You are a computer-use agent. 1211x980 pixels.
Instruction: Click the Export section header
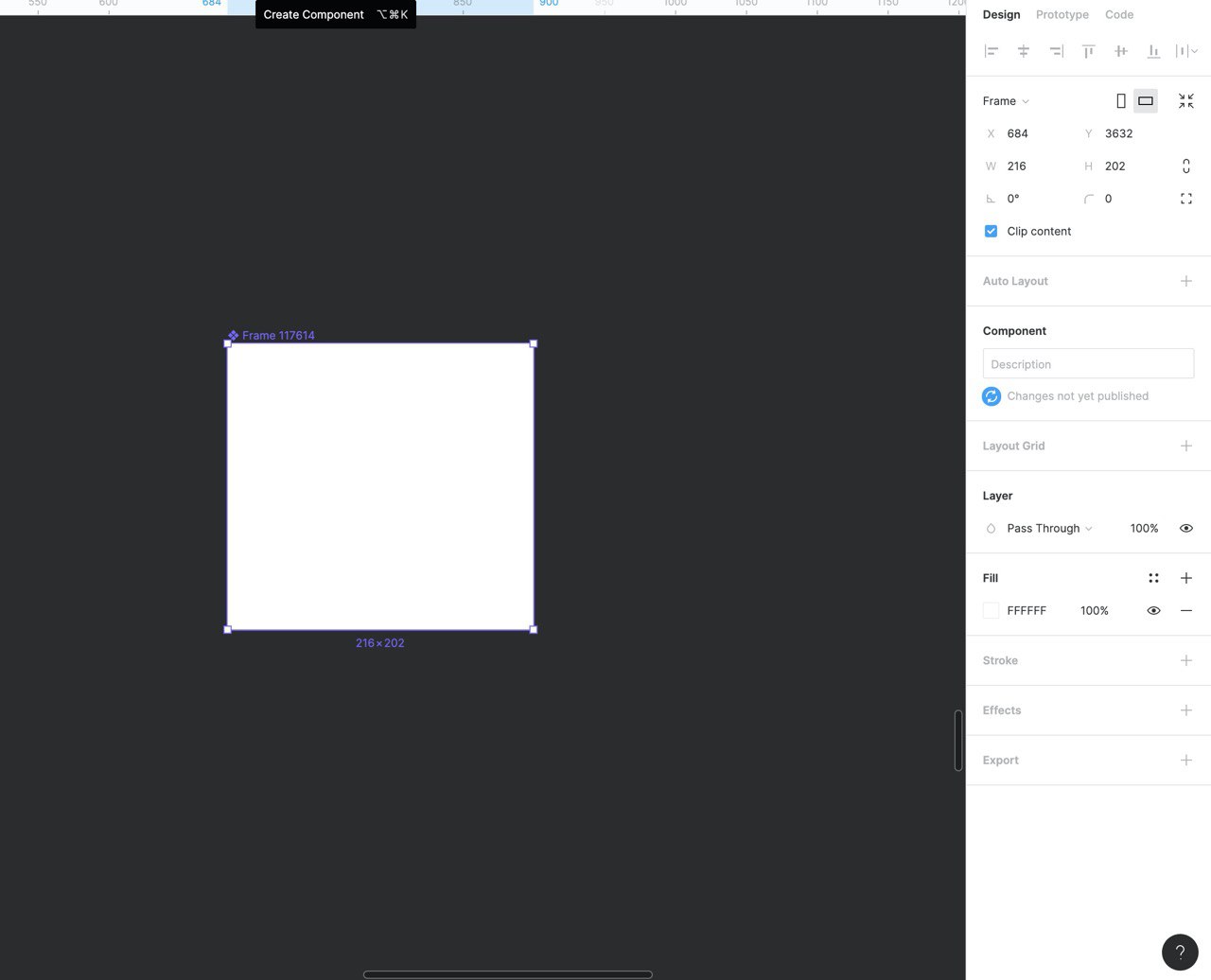tap(1000, 761)
